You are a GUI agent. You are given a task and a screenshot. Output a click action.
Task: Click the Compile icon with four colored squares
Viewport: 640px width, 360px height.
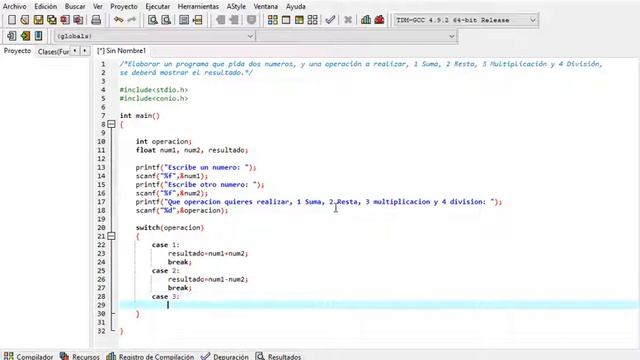[x=273, y=20]
